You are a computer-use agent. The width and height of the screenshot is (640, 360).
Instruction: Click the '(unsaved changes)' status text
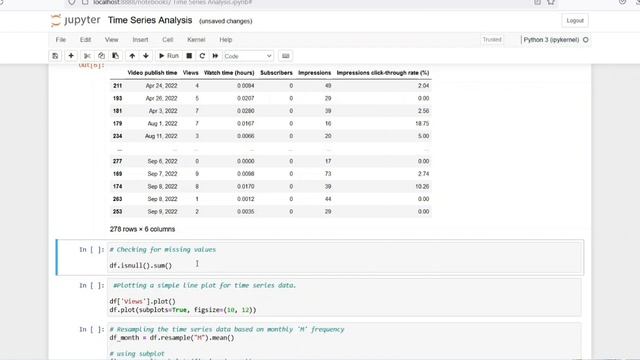(x=225, y=21)
